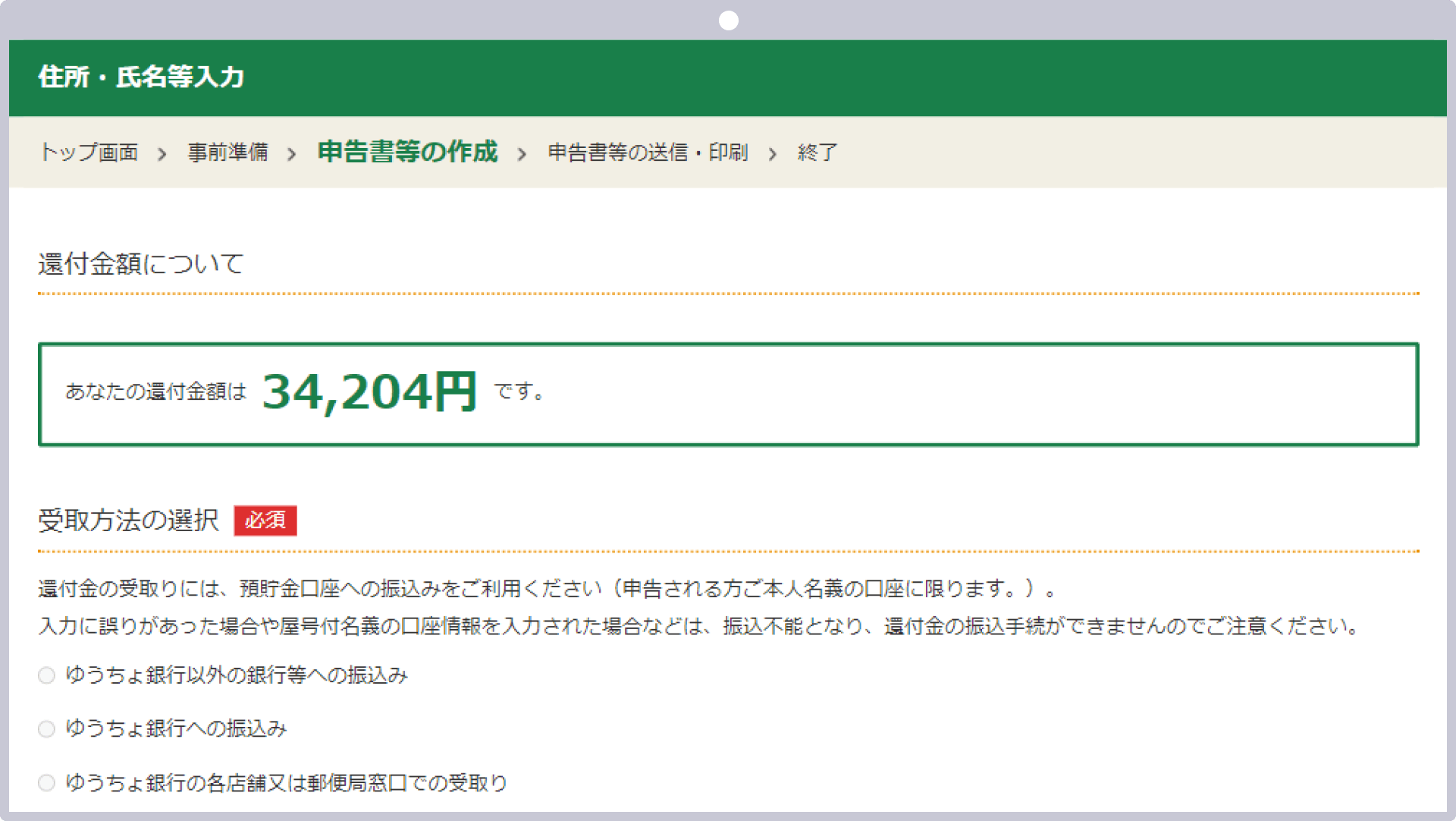
Task: Click the white dot above the page
Action: 728,20
